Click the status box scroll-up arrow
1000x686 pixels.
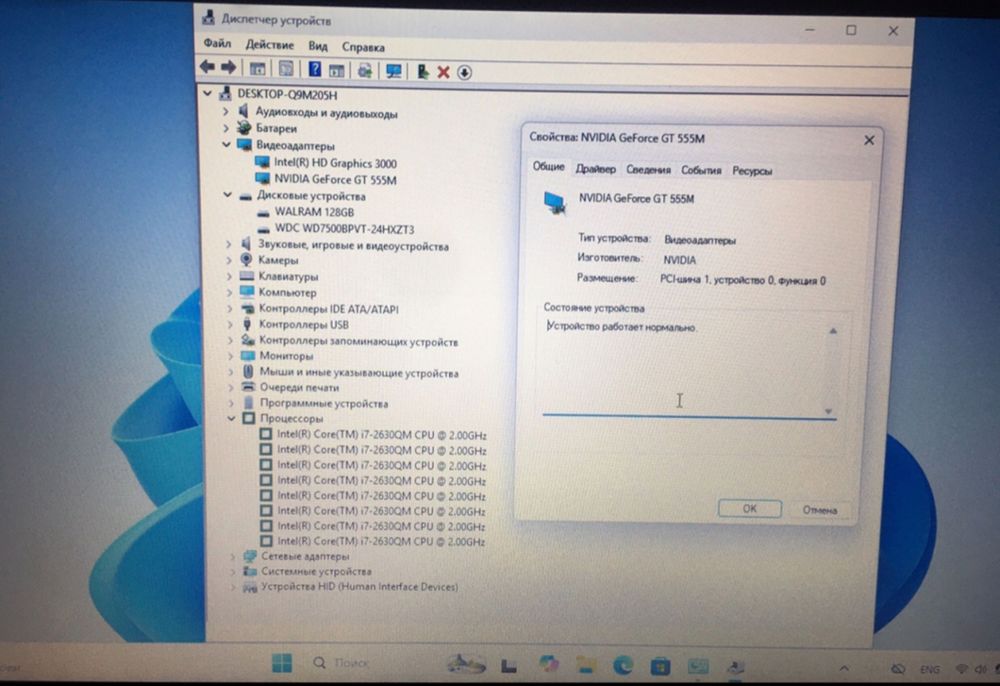pyautogui.click(x=832, y=331)
